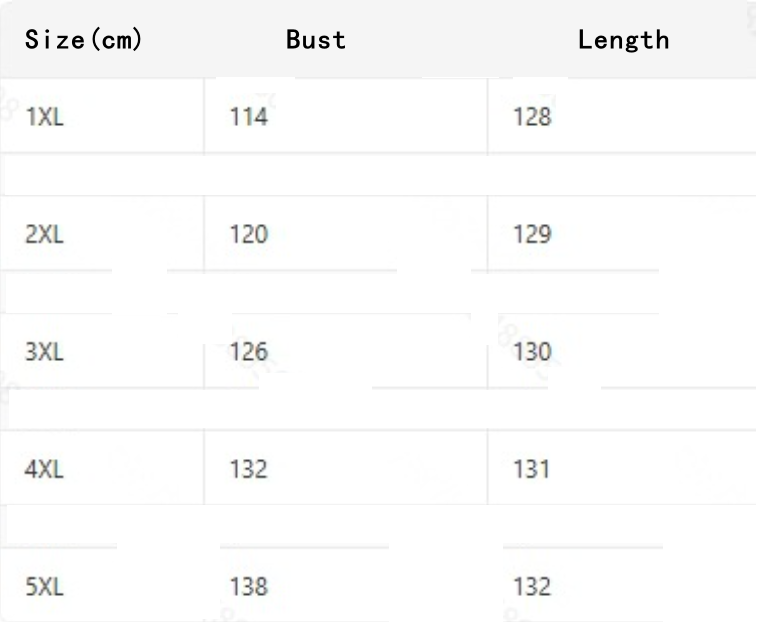Pick the 5XL length measurement 132
Viewport: 768px width, 622px height.
click(531, 587)
